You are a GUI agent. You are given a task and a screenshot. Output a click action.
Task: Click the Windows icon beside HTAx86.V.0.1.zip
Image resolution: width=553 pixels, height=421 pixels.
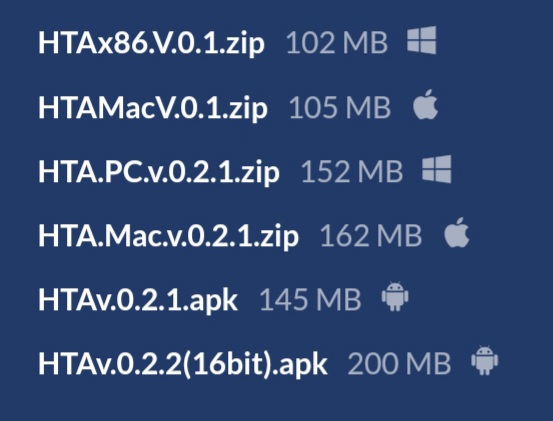coord(421,40)
